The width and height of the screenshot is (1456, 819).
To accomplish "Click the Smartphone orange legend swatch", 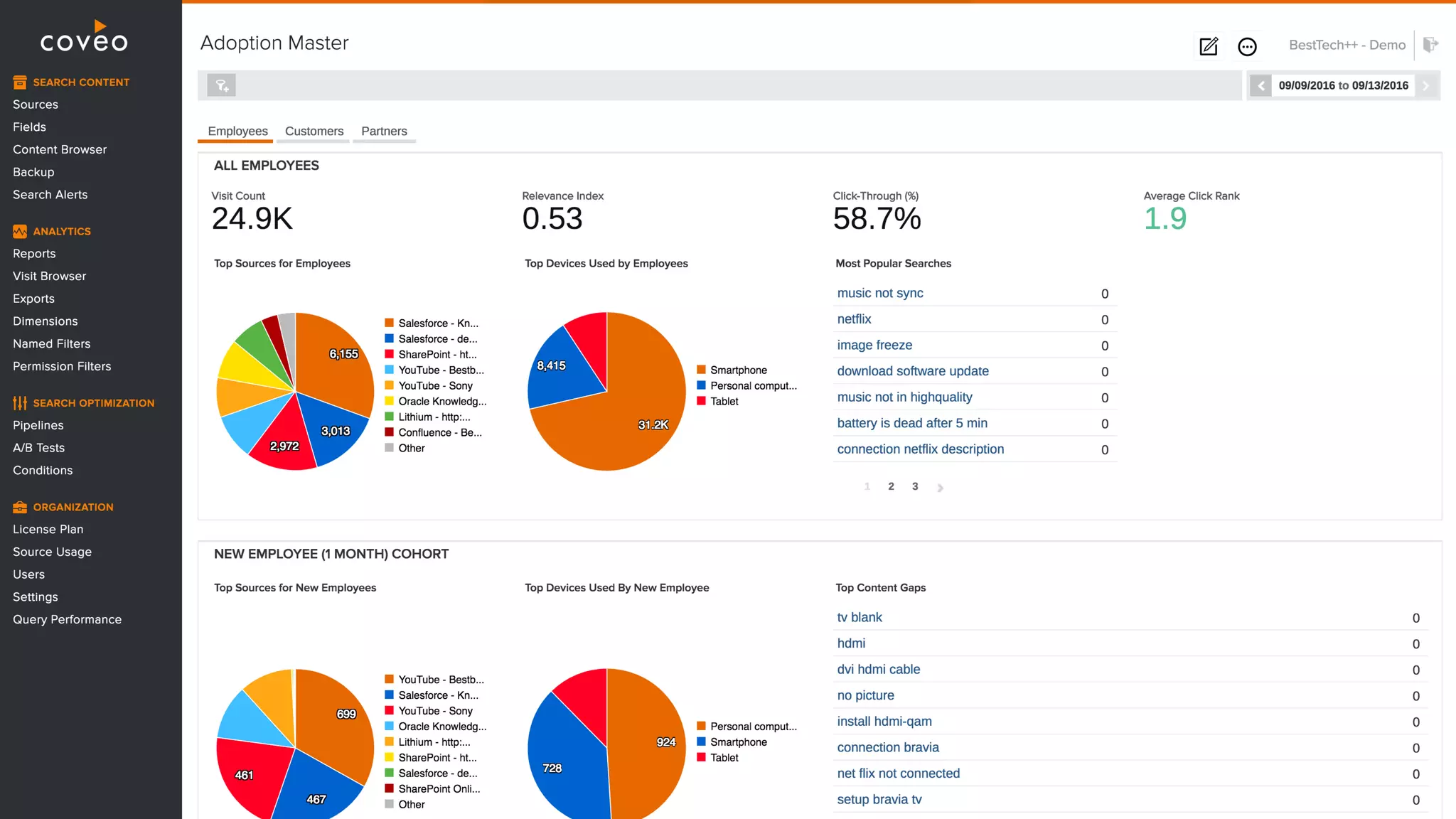I will (701, 370).
